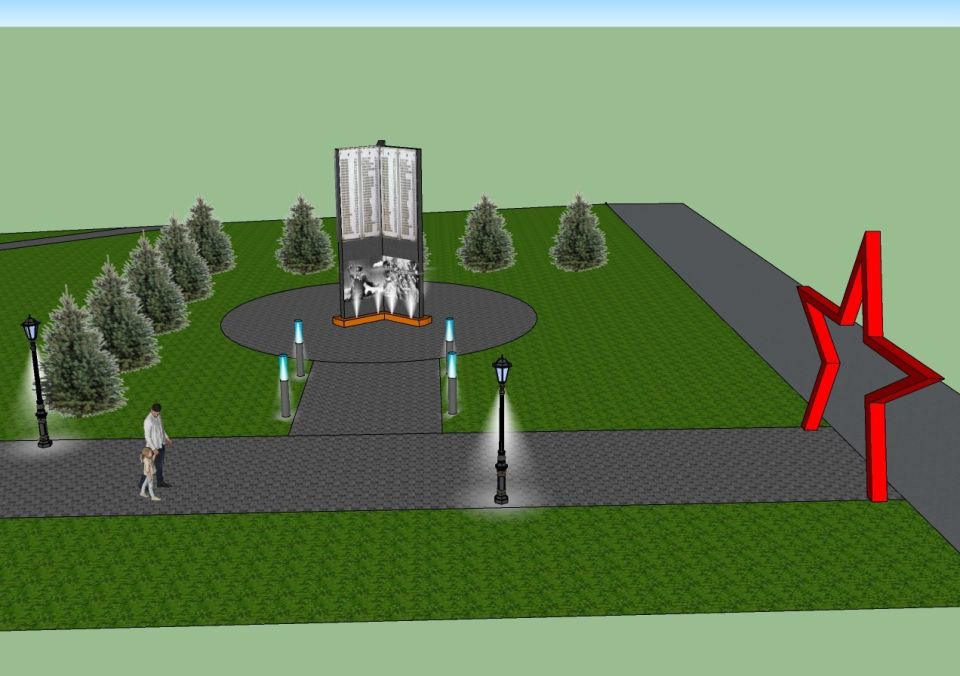Select the rear-left blue bollard light
Image resolution: width=960 pixels, height=676 pixels.
299,347
